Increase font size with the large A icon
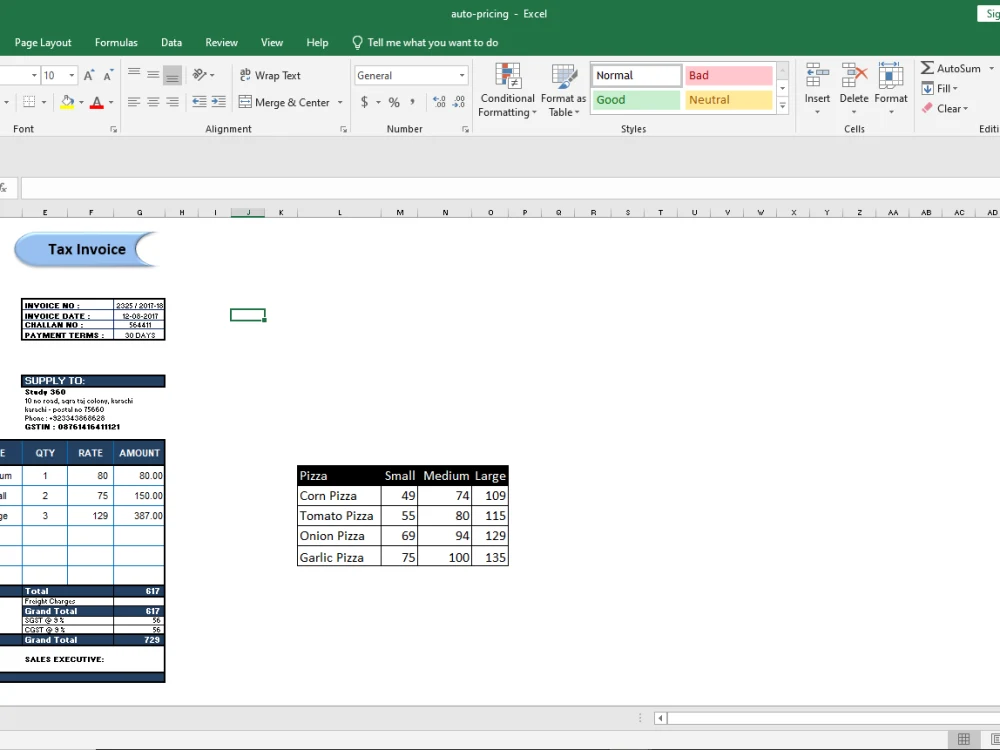The height and width of the screenshot is (750, 1000). coord(89,75)
